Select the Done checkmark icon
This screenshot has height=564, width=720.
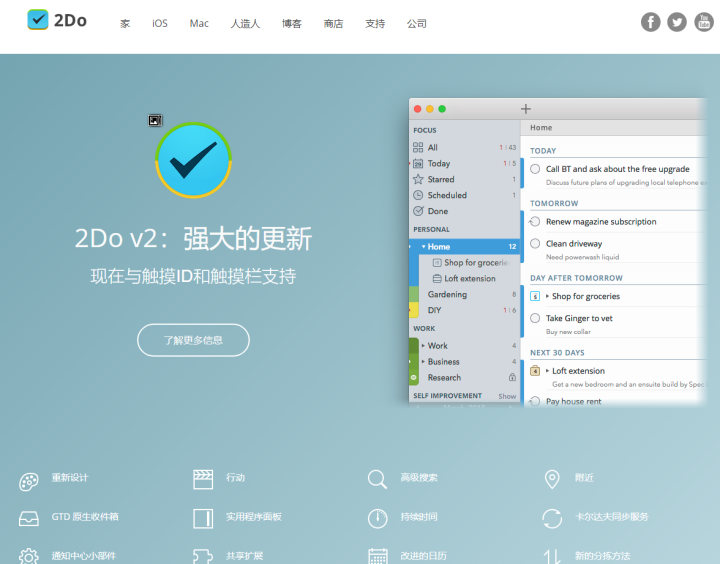pos(418,211)
